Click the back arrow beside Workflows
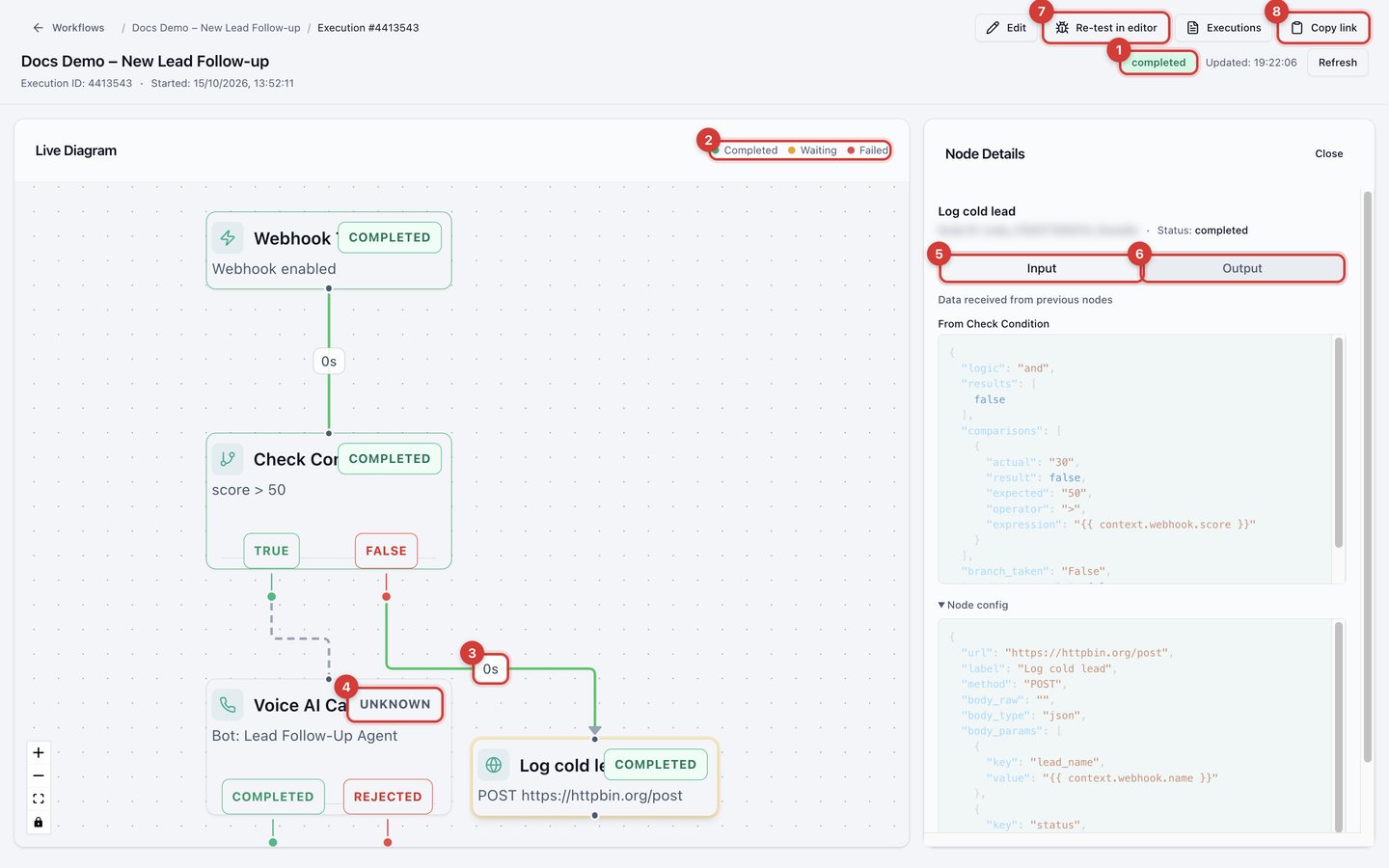Viewport: 1389px width, 868px height. pos(38,28)
